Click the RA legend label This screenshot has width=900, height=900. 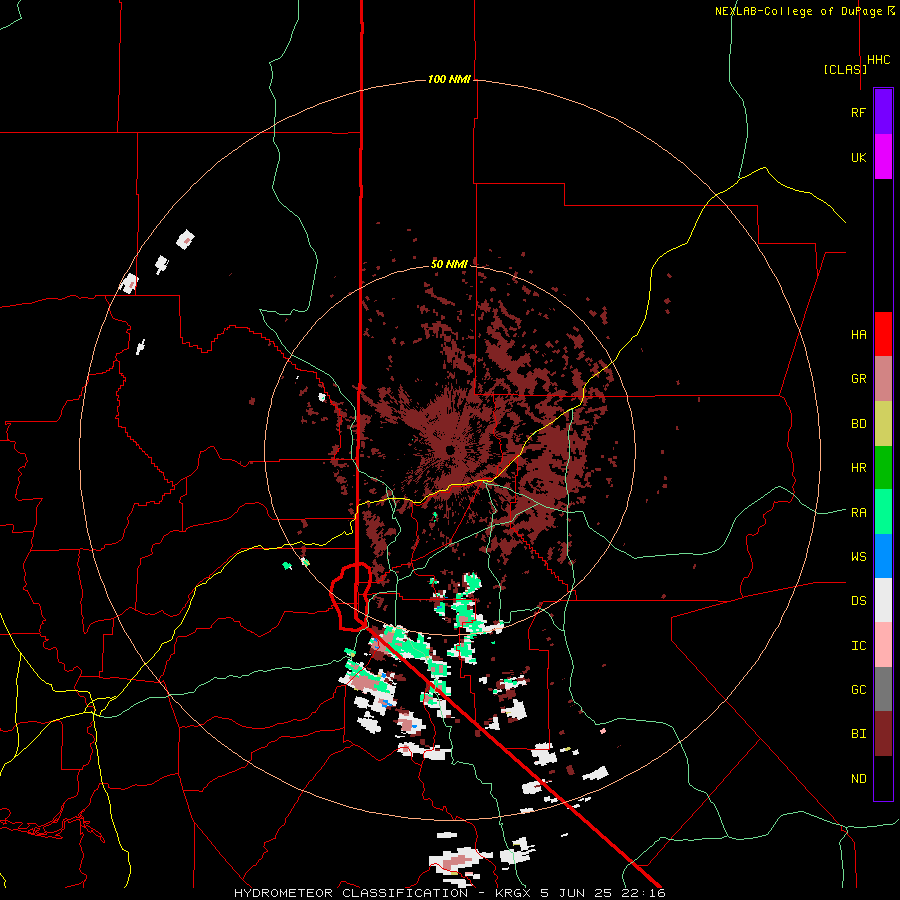tap(858, 513)
